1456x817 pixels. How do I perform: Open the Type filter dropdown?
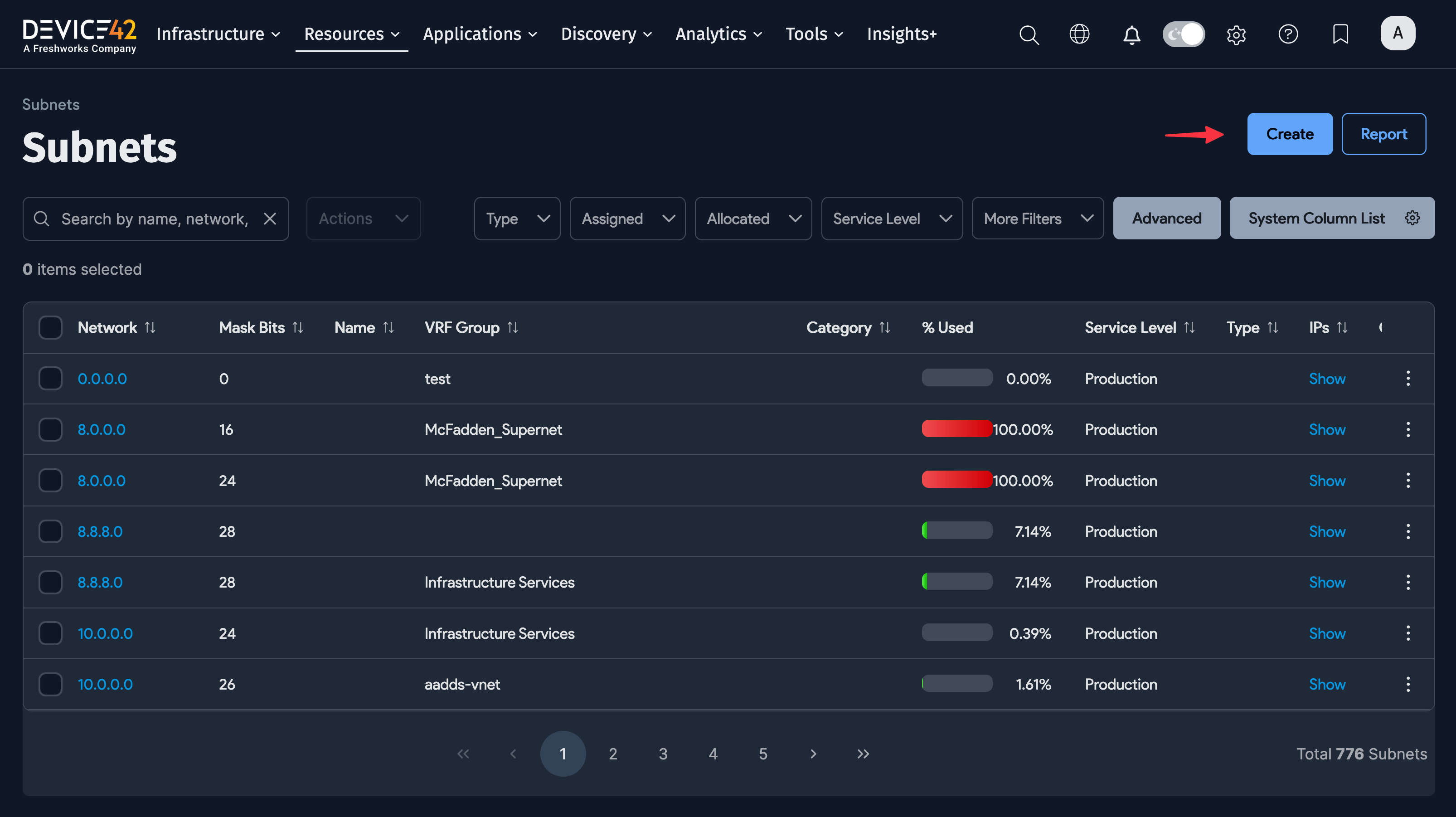click(517, 218)
